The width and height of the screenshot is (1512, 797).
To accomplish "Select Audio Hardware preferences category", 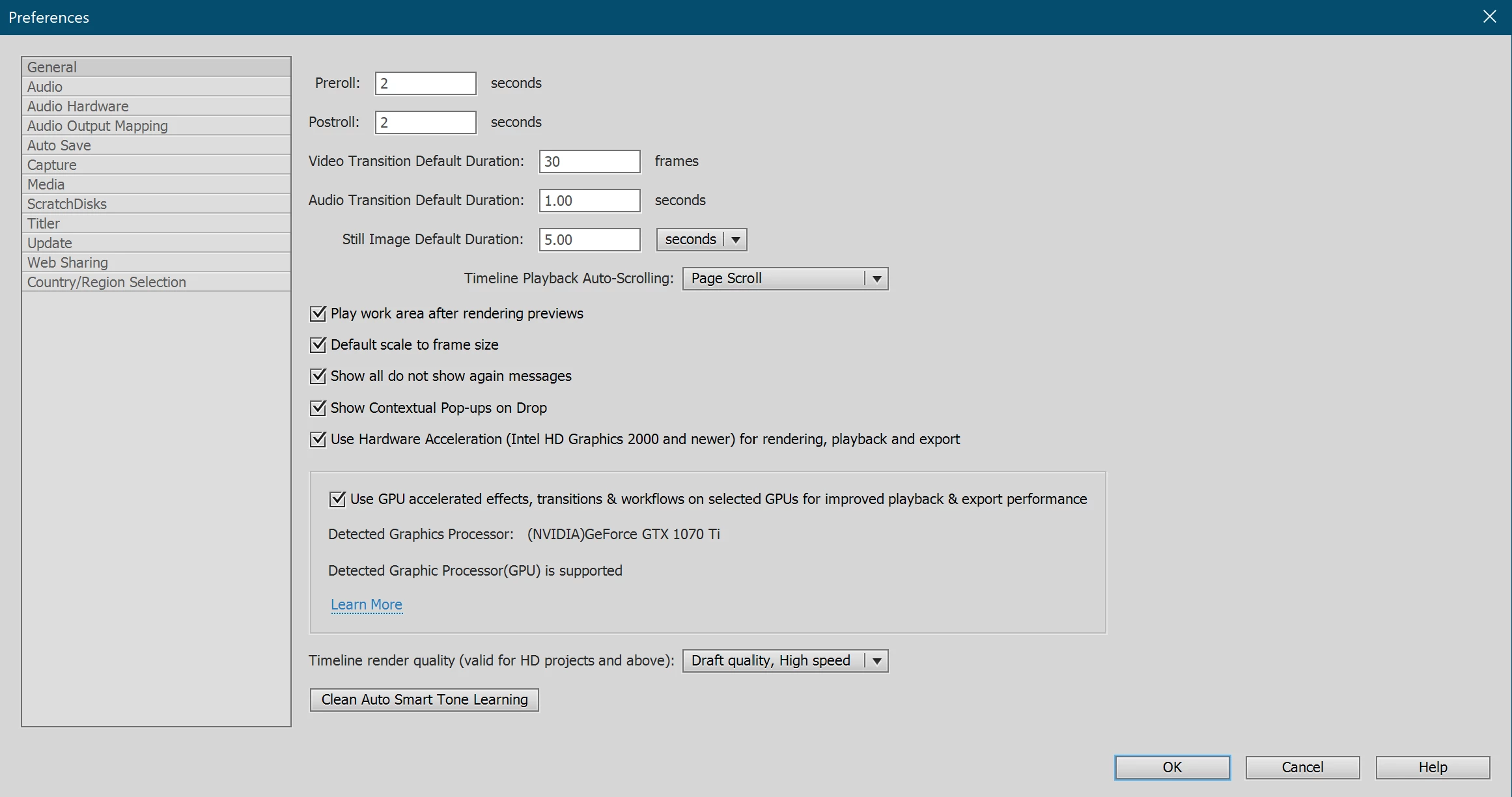I will coord(78,106).
